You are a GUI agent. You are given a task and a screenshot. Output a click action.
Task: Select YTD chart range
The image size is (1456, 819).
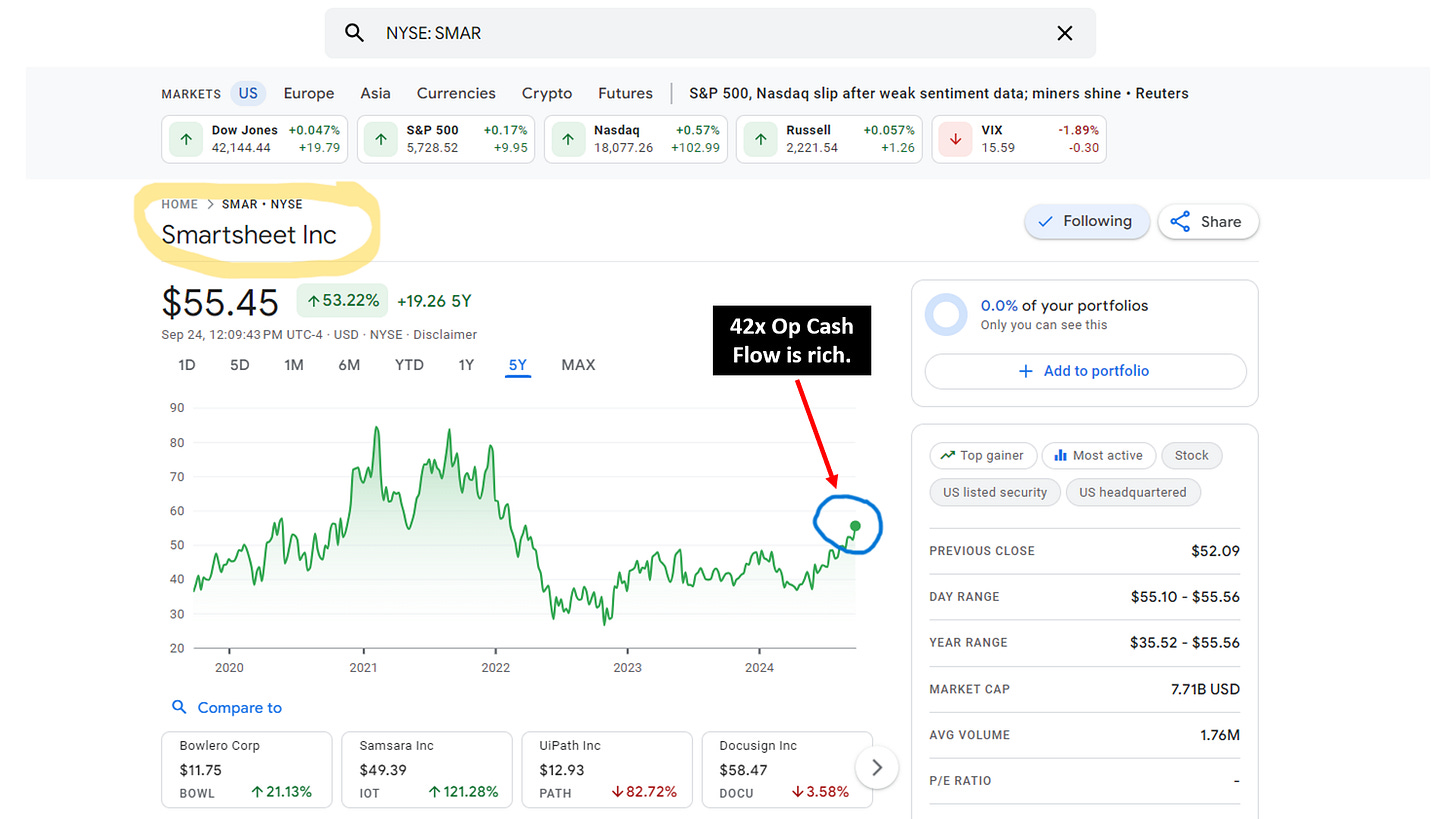(409, 365)
